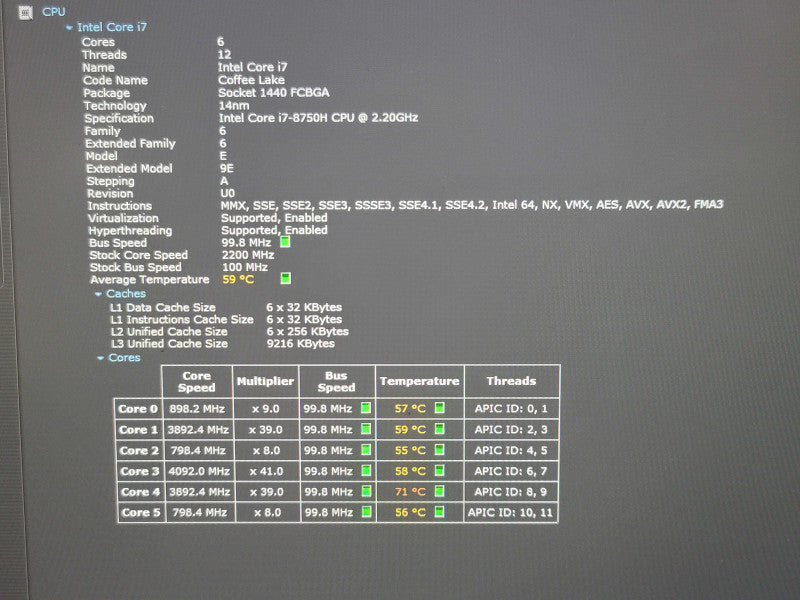Click the 898.2 MHz core speed cell

pyautogui.click(x=196, y=409)
